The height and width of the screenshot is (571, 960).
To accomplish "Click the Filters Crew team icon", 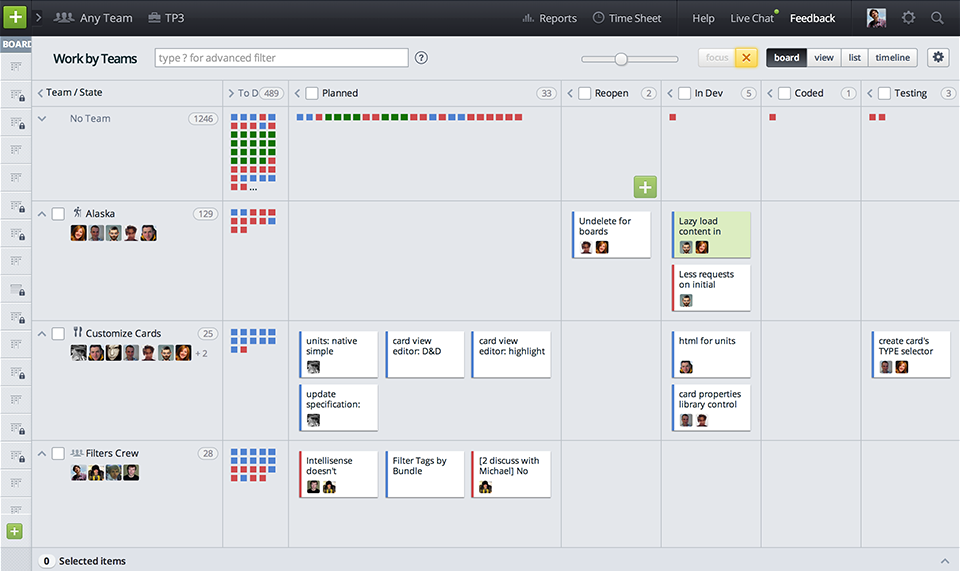I will tap(77, 453).
